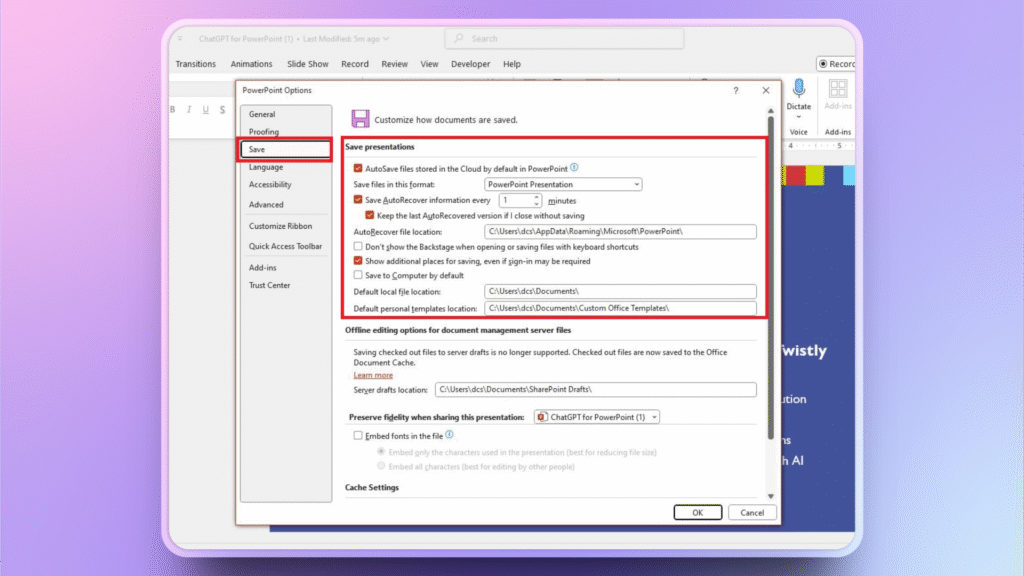Uncheck AutoSave files stored in the Cloud

pyautogui.click(x=357, y=169)
